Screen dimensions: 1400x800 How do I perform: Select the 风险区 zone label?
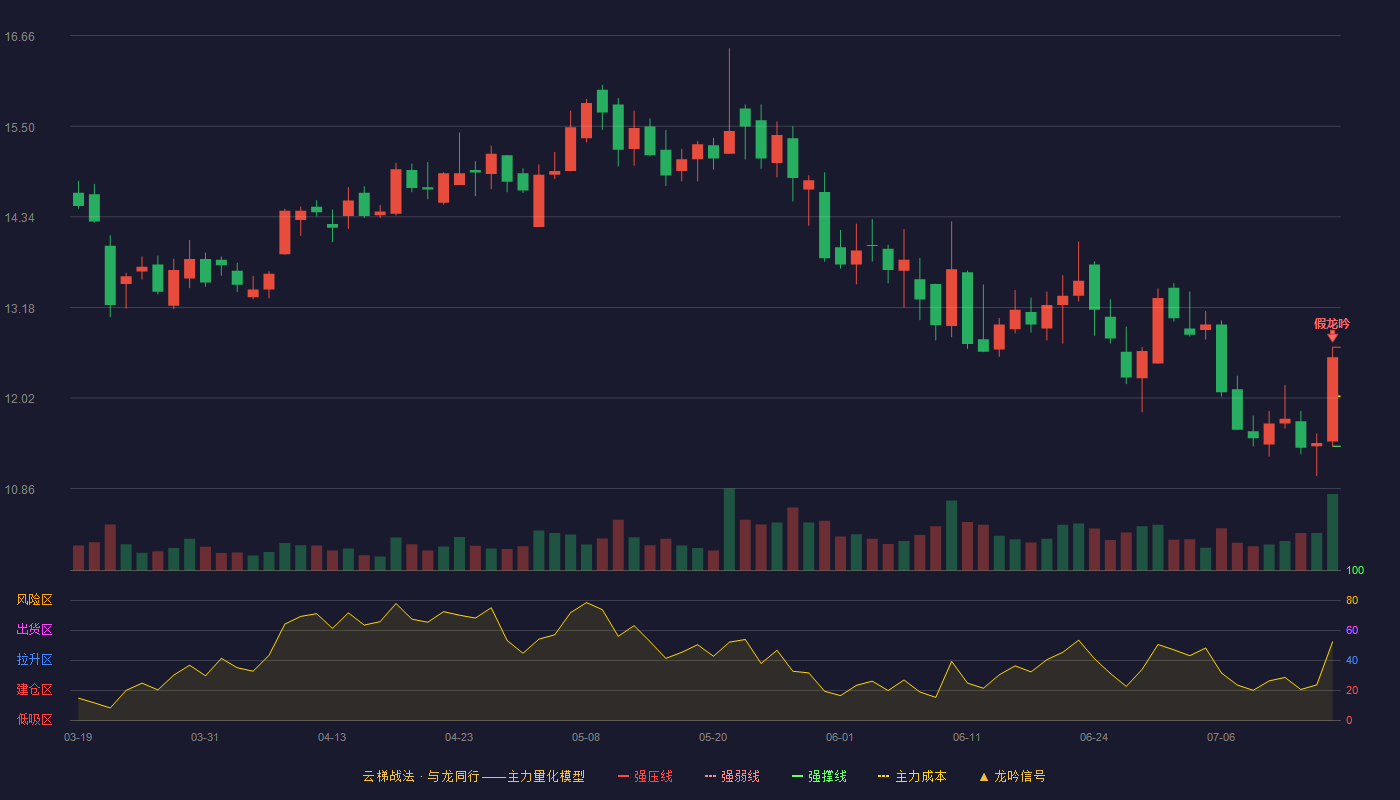click(x=34, y=600)
